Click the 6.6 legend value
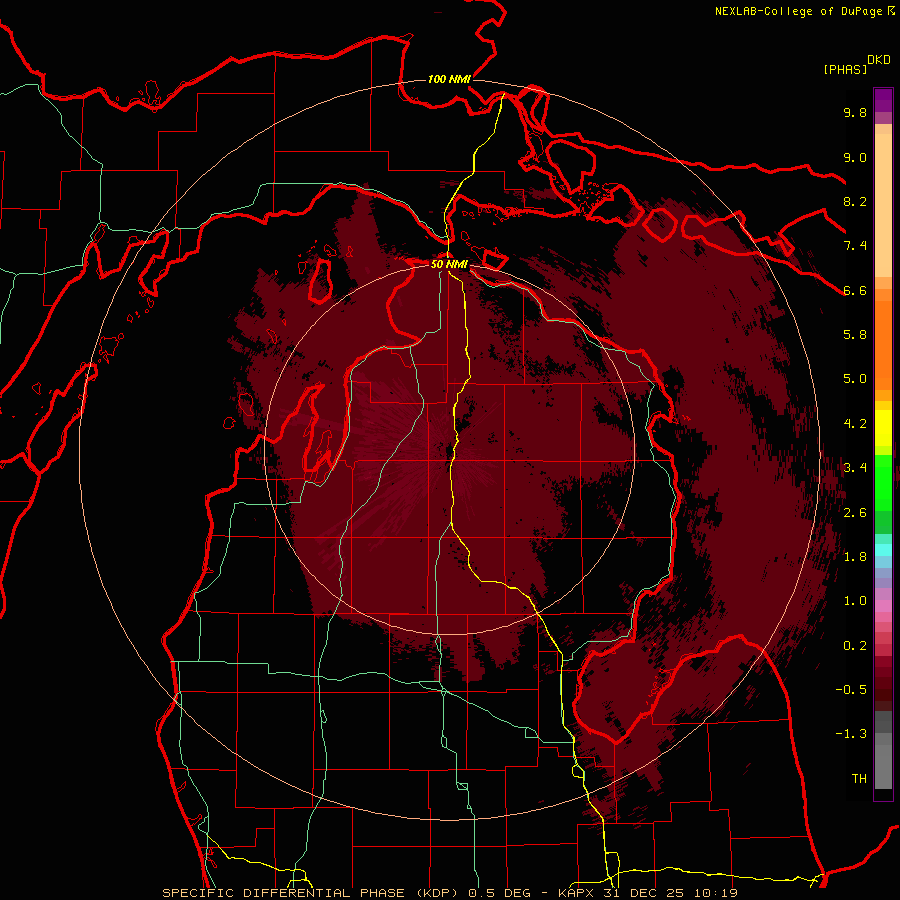This screenshot has width=900, height=900. pos(855,290)
